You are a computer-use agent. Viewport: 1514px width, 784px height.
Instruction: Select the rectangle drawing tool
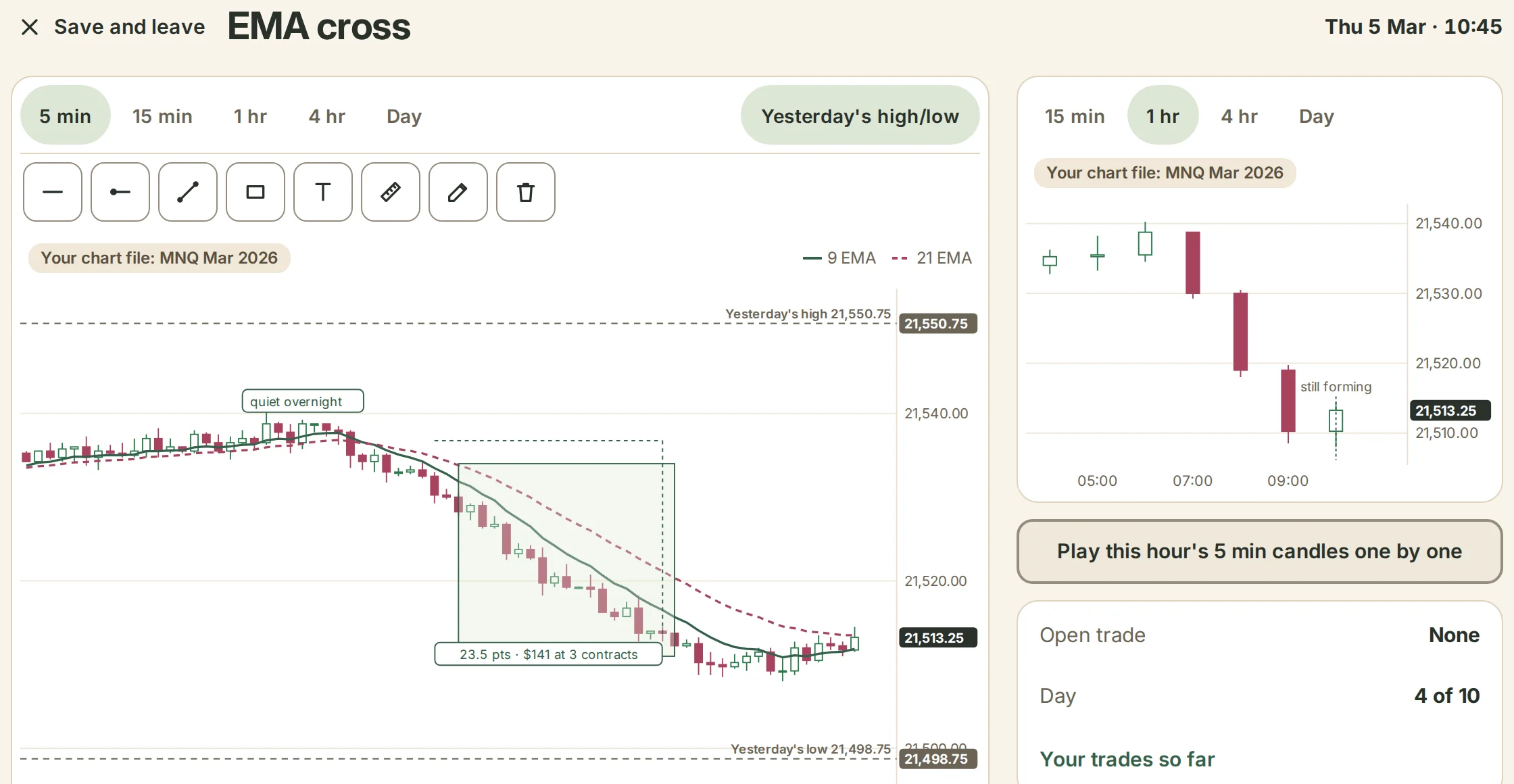click(x=255, y=192)
